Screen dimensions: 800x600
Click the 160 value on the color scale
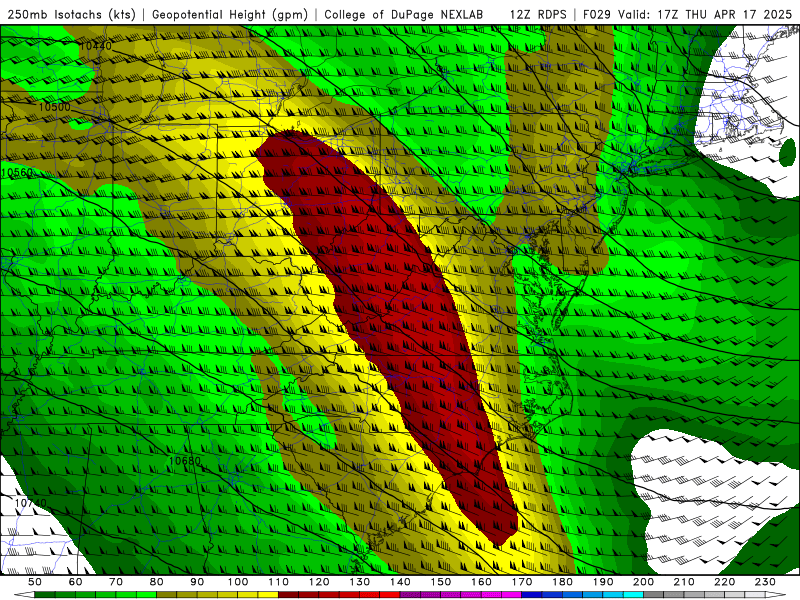[x=482, y=582]
